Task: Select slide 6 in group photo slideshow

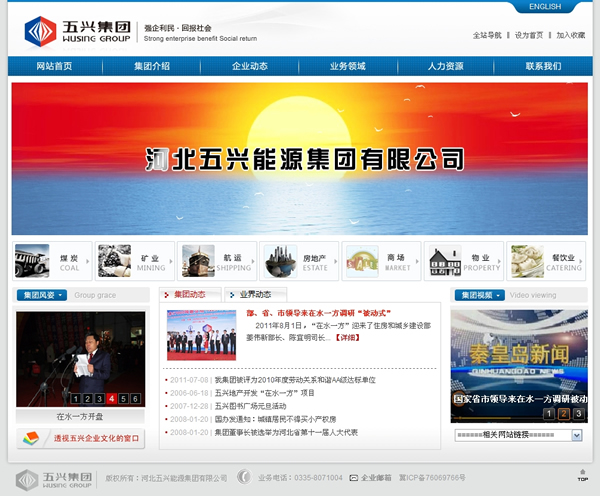Action: pos(135,399)
